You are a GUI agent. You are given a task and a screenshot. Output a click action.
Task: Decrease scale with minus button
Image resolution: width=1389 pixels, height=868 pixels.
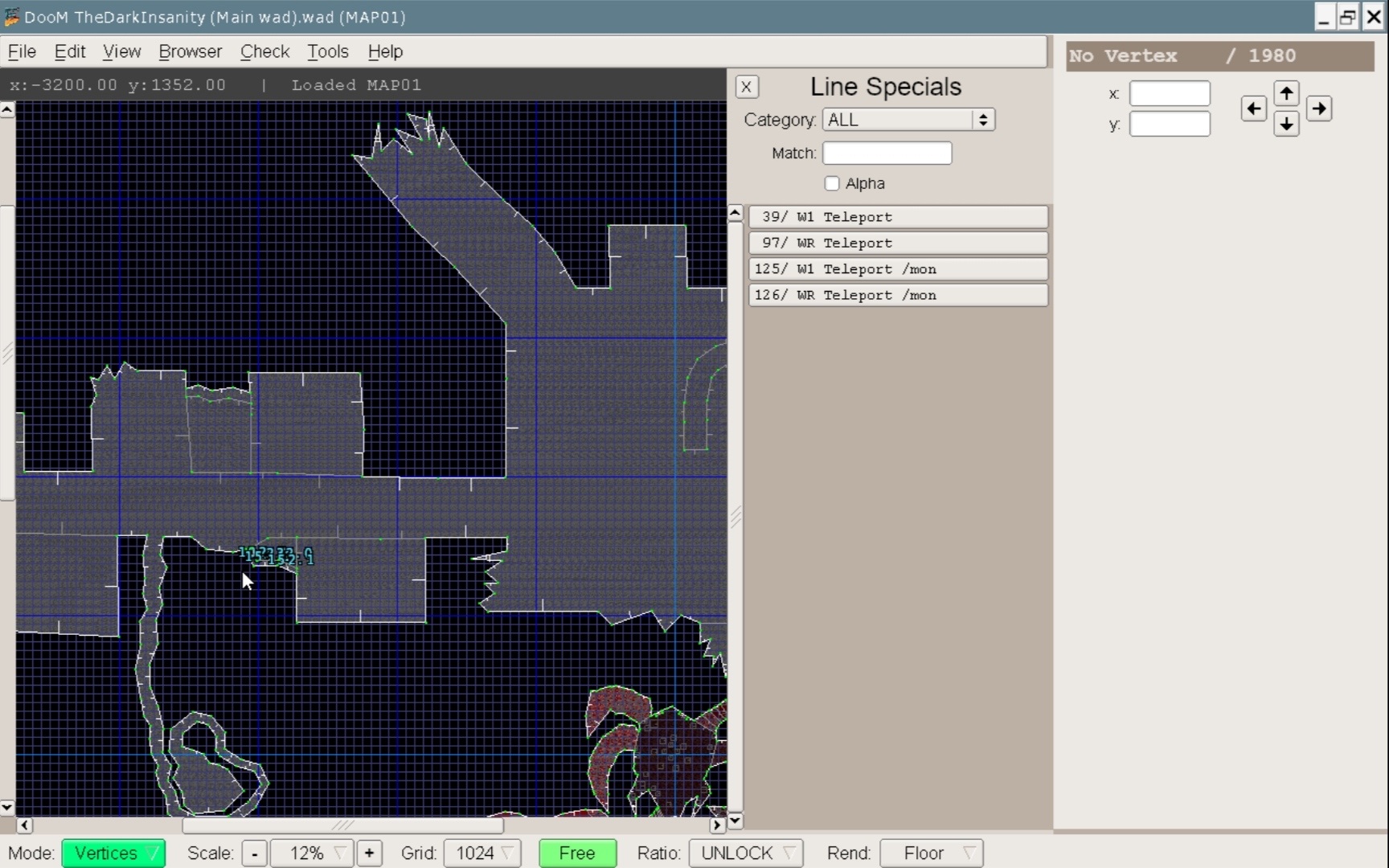(254, 853)
